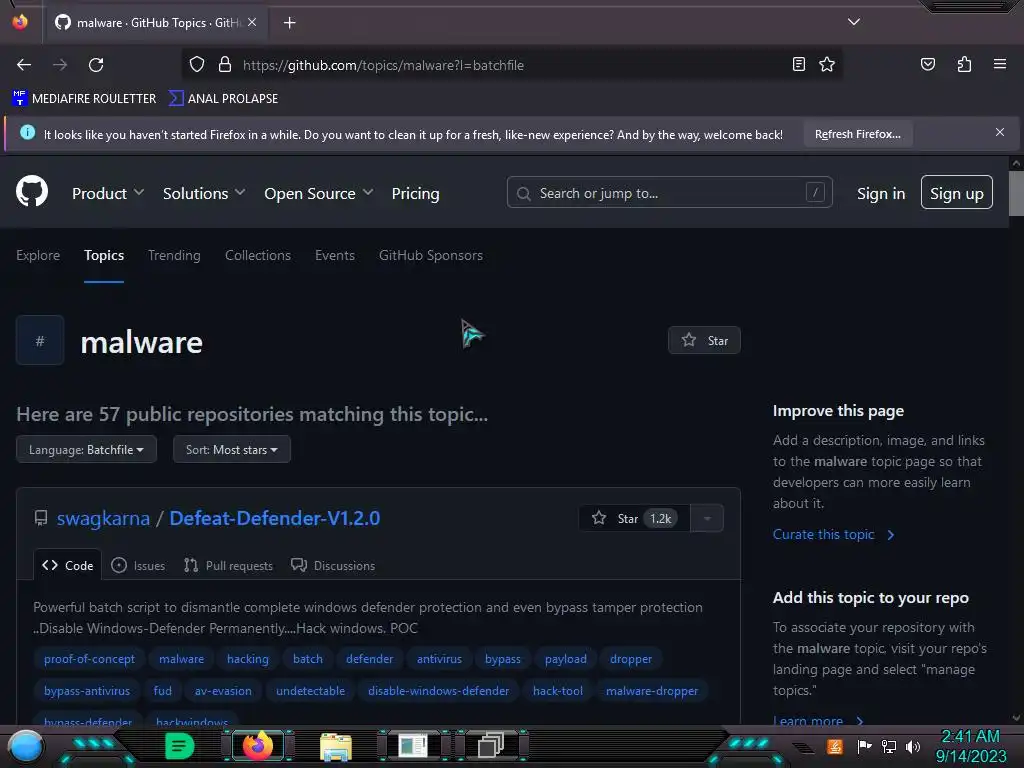Image resolution: width=1024 pixels, height=768 pixels.
Task: Click the Curate this topic link
Action: point(833,534)
